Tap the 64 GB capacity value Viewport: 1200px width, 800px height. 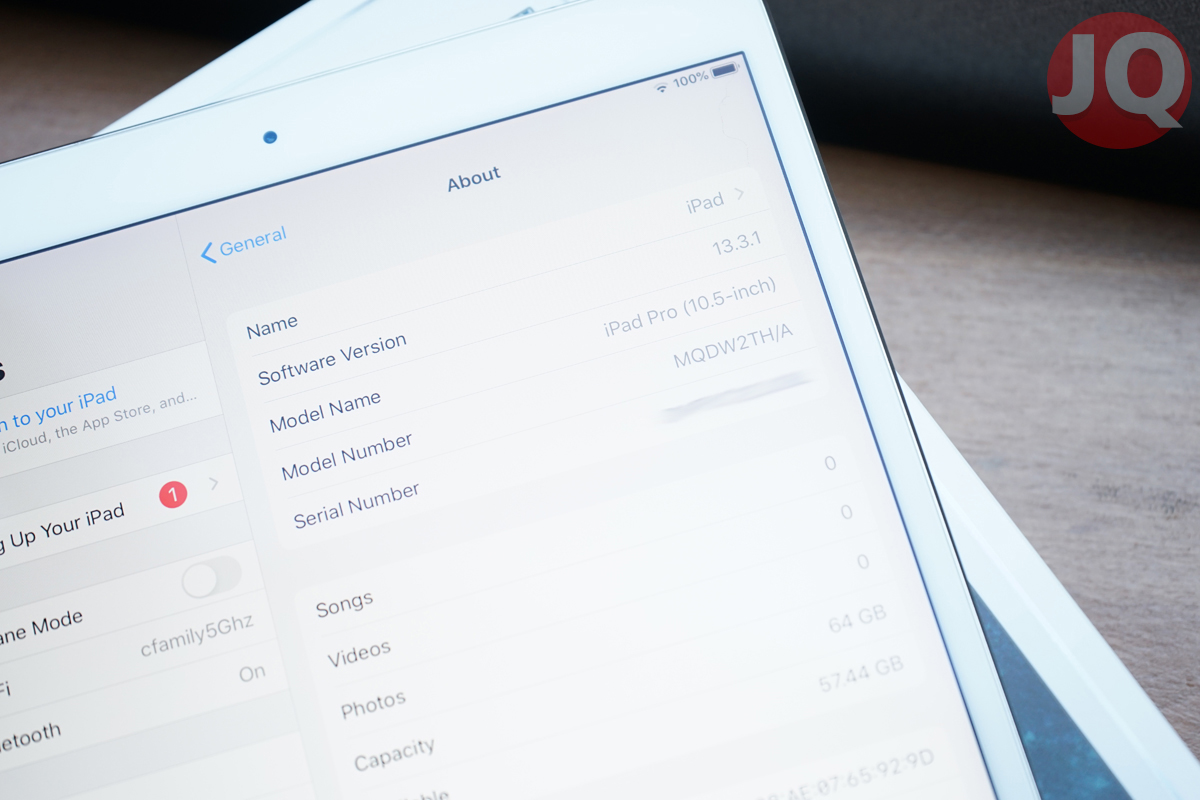tap(858, 621)
